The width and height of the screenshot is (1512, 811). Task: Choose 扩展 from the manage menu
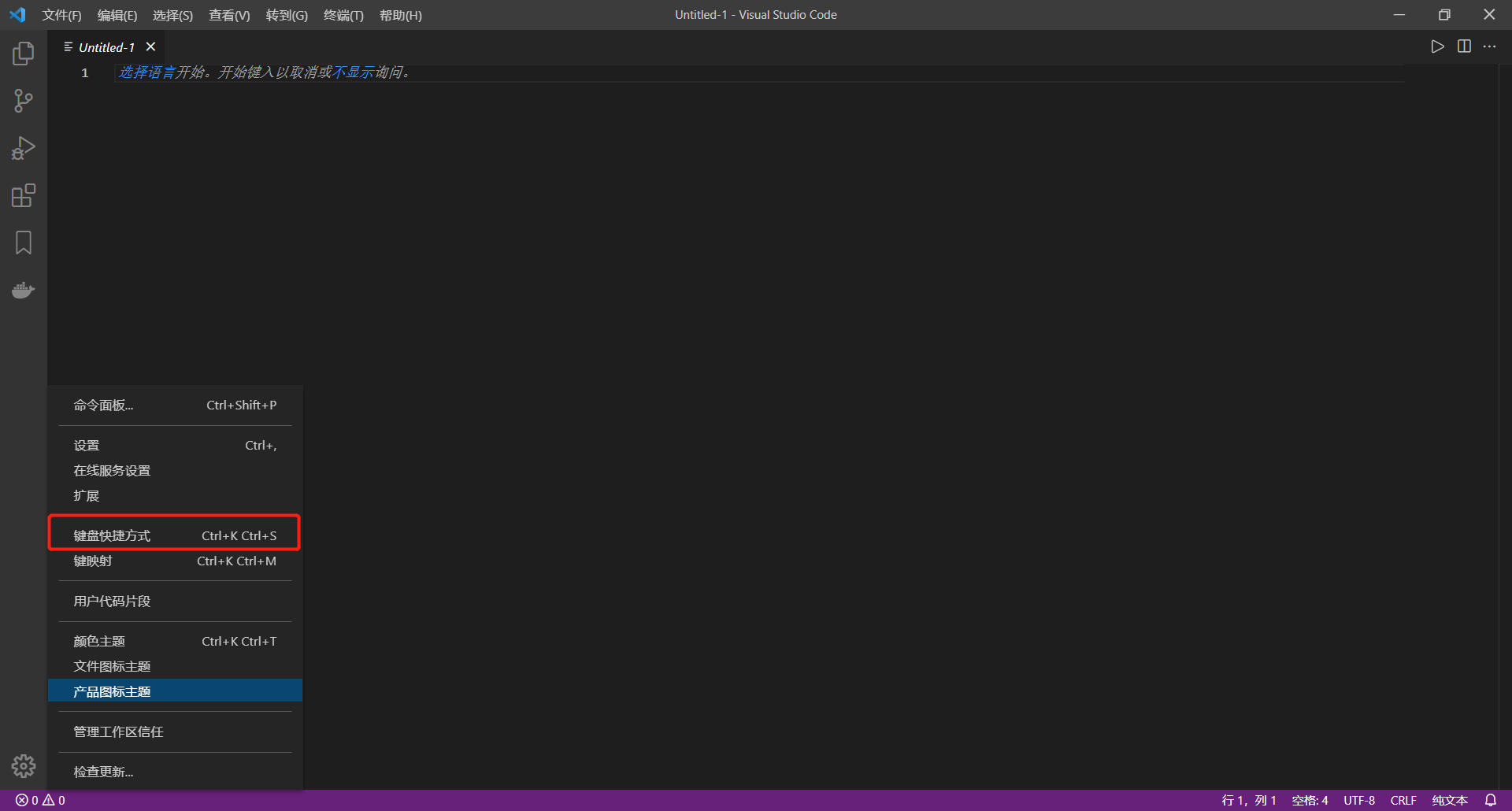click(x=175, y=496)
